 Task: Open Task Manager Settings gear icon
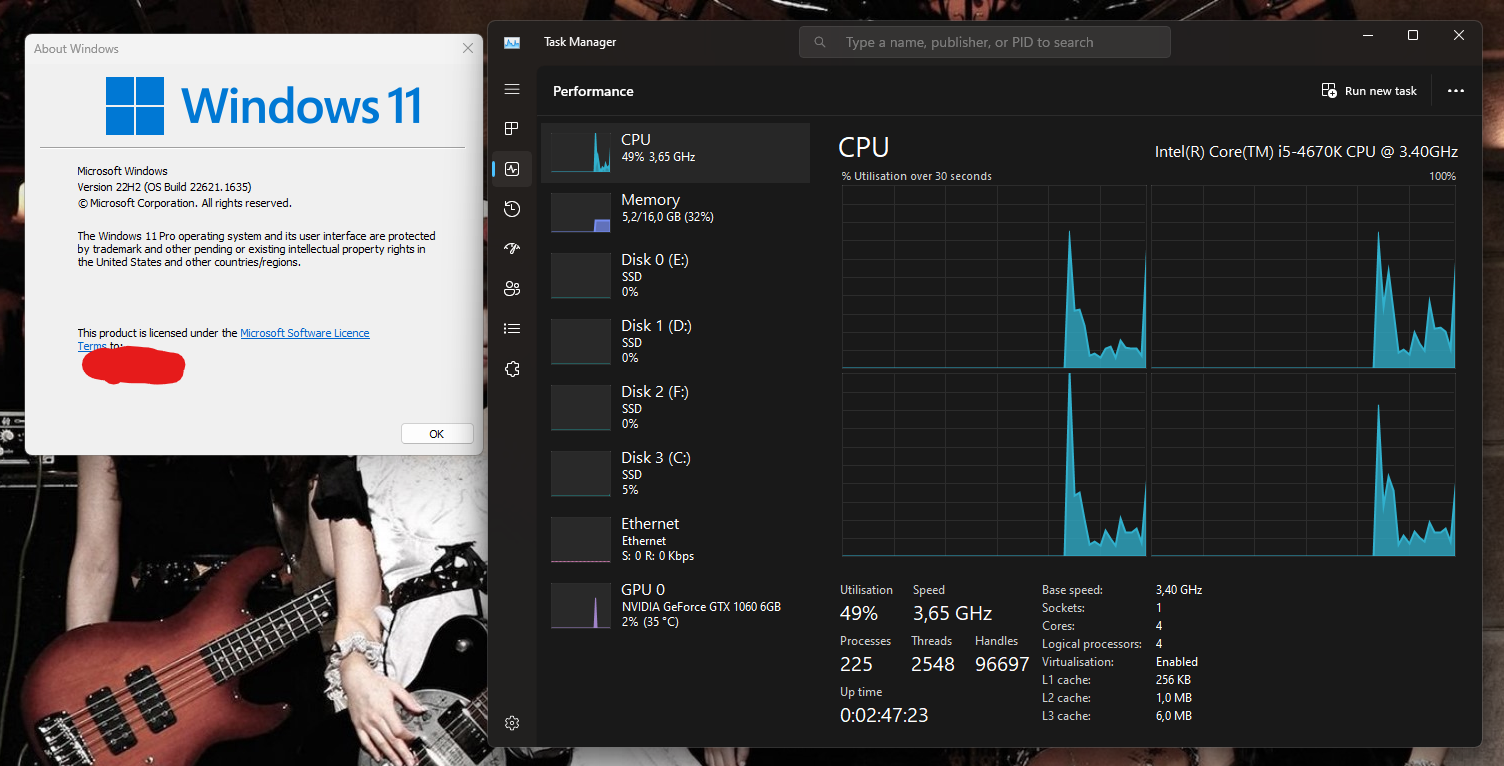(x=512, y=723)
